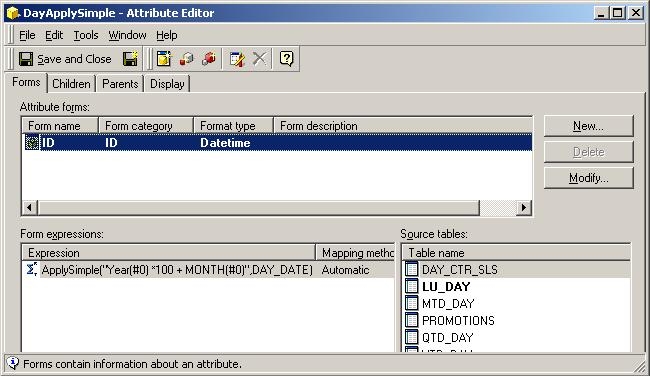Click the LU_DAY table icon
The image size is (650, 376).
click(x=412, y=286)
